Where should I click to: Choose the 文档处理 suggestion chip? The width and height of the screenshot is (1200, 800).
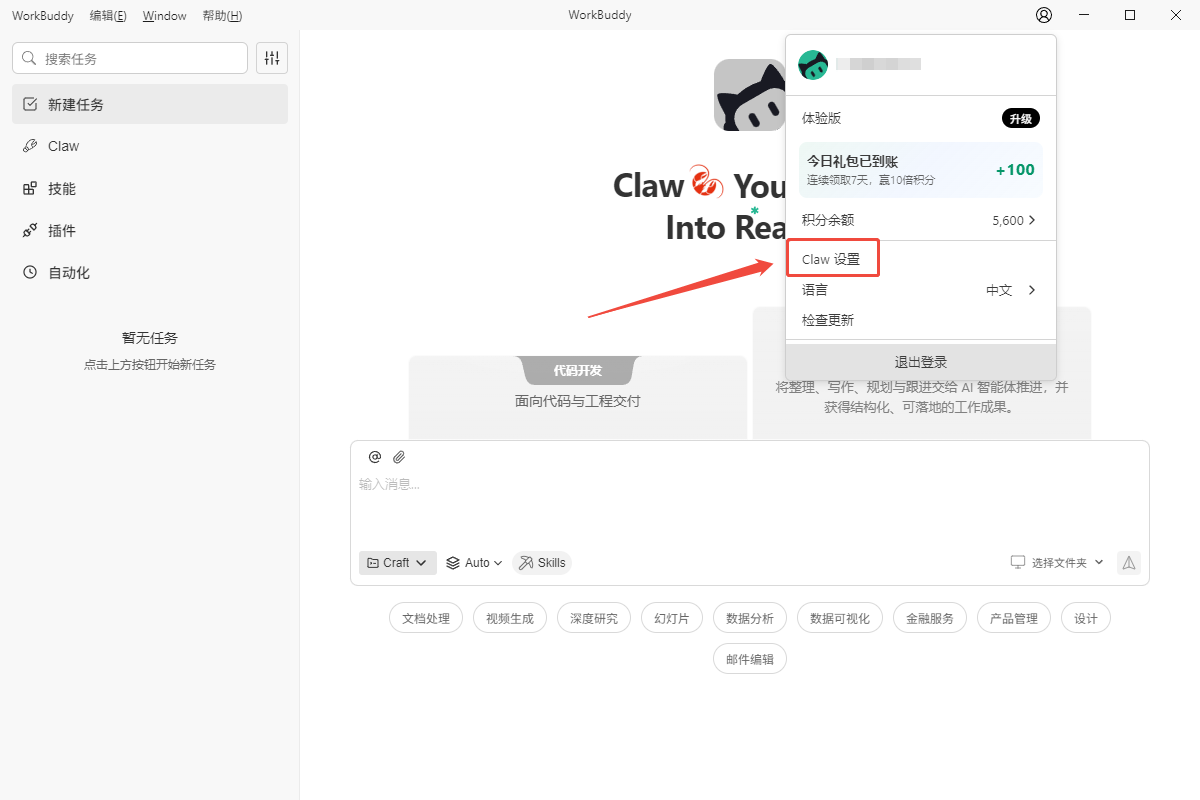click(x=426, y=618)
